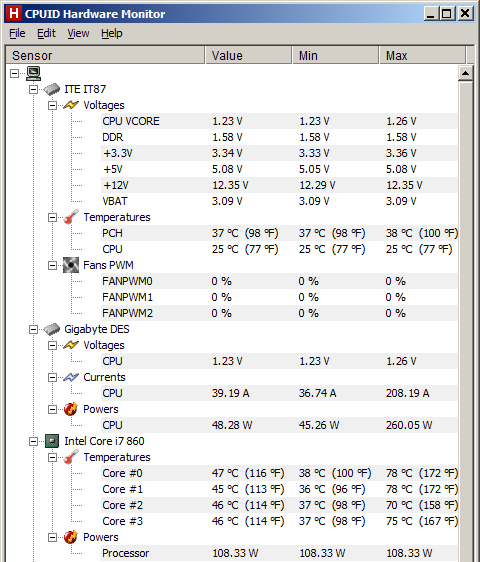Click the blue Currents icon
The width and height of the screenshot is (480, 562).
coord(71,377)
